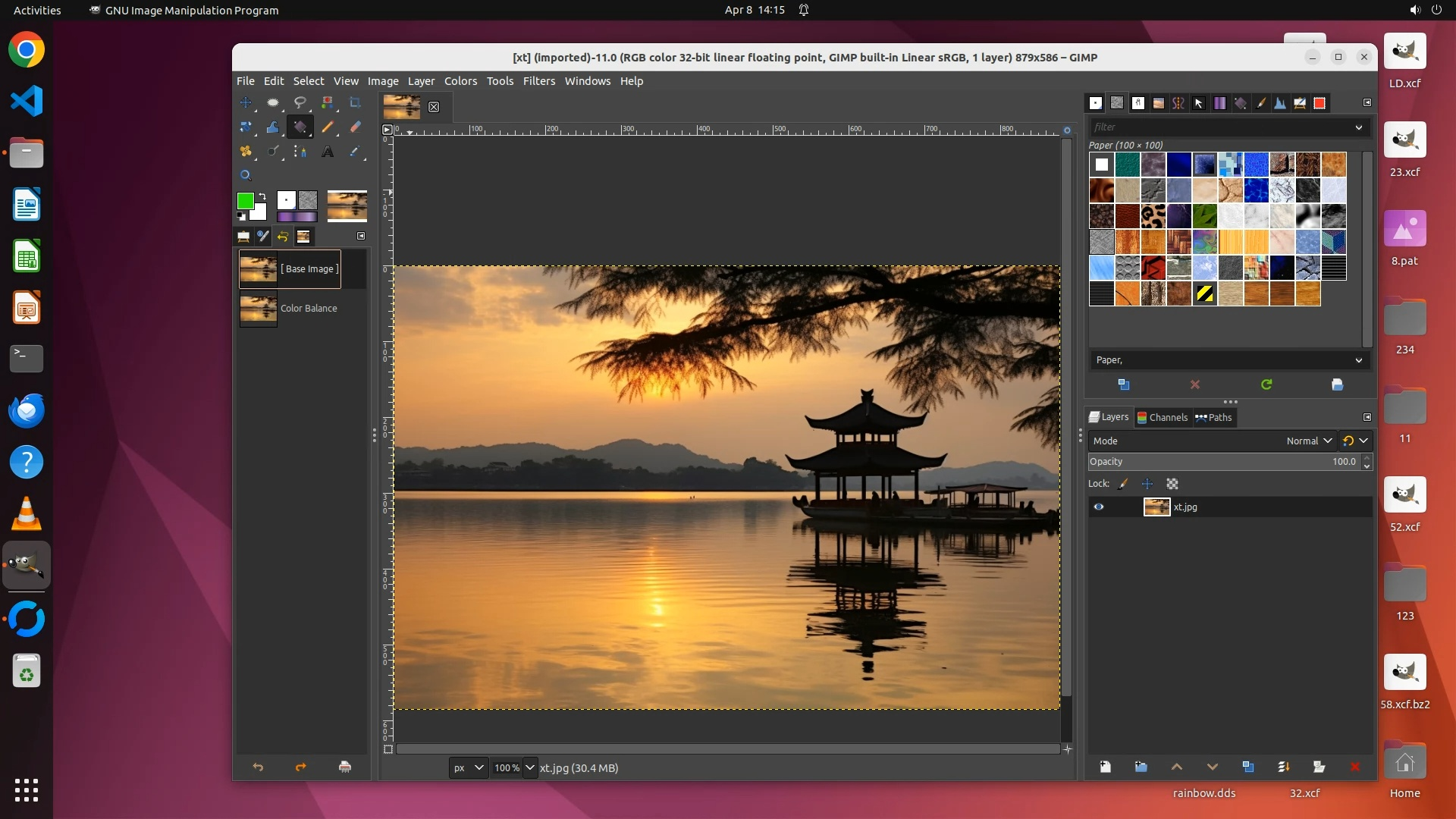Select the Eraser tool
Image resolution: width=1456 pixels, height=819 pixels.
[355, 127]
